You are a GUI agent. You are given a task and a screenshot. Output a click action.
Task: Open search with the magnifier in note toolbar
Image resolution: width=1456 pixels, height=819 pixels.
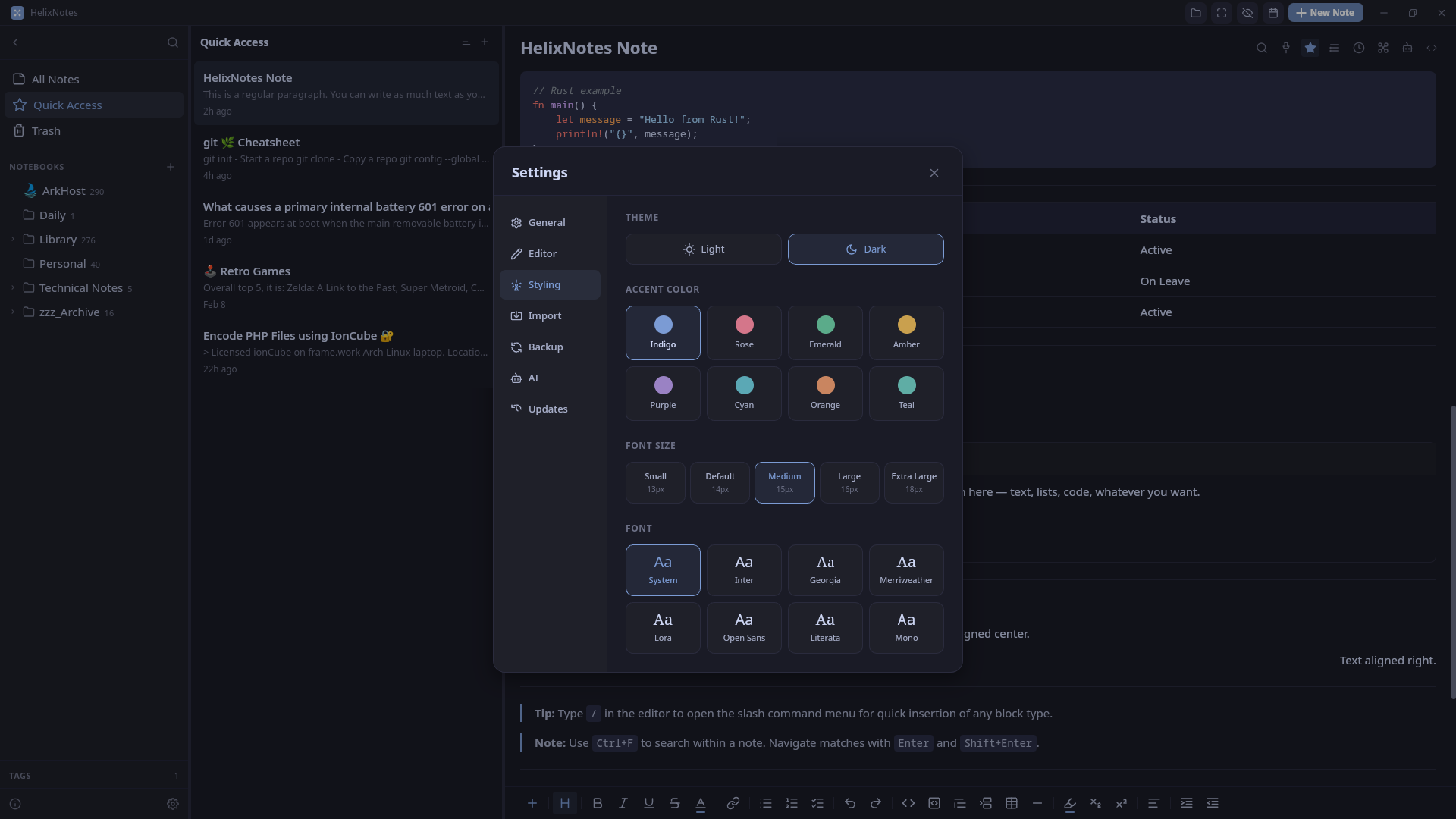click(x=1261, y=47)
